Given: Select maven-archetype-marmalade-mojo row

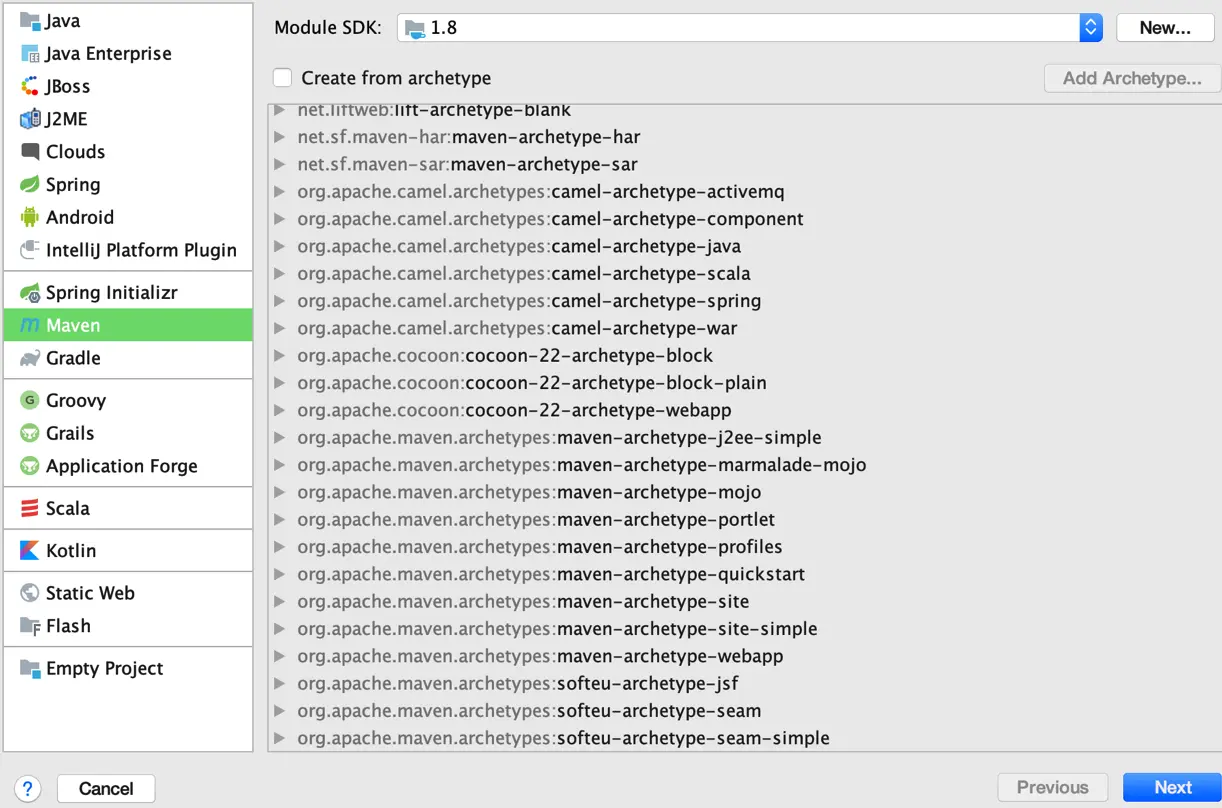Looking at the screenshot, I should tap(745, 465).
